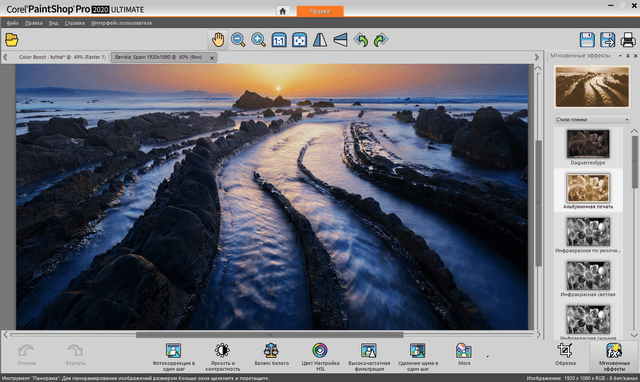Expand toolbar overflow arrow beside More
The image size is (640, 382).
(x=487, y=356)
